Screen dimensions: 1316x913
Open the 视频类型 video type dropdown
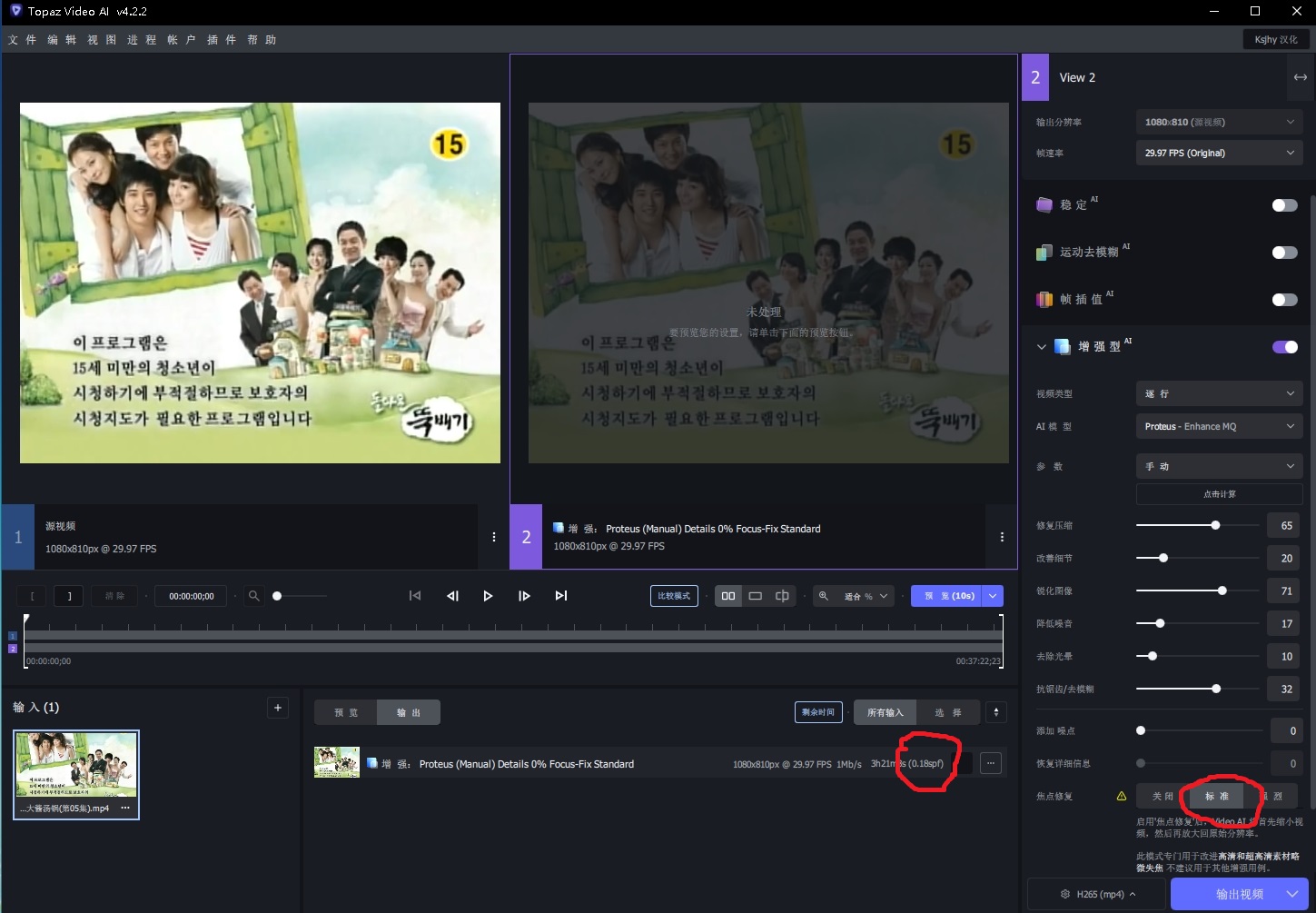(1219, 393)
